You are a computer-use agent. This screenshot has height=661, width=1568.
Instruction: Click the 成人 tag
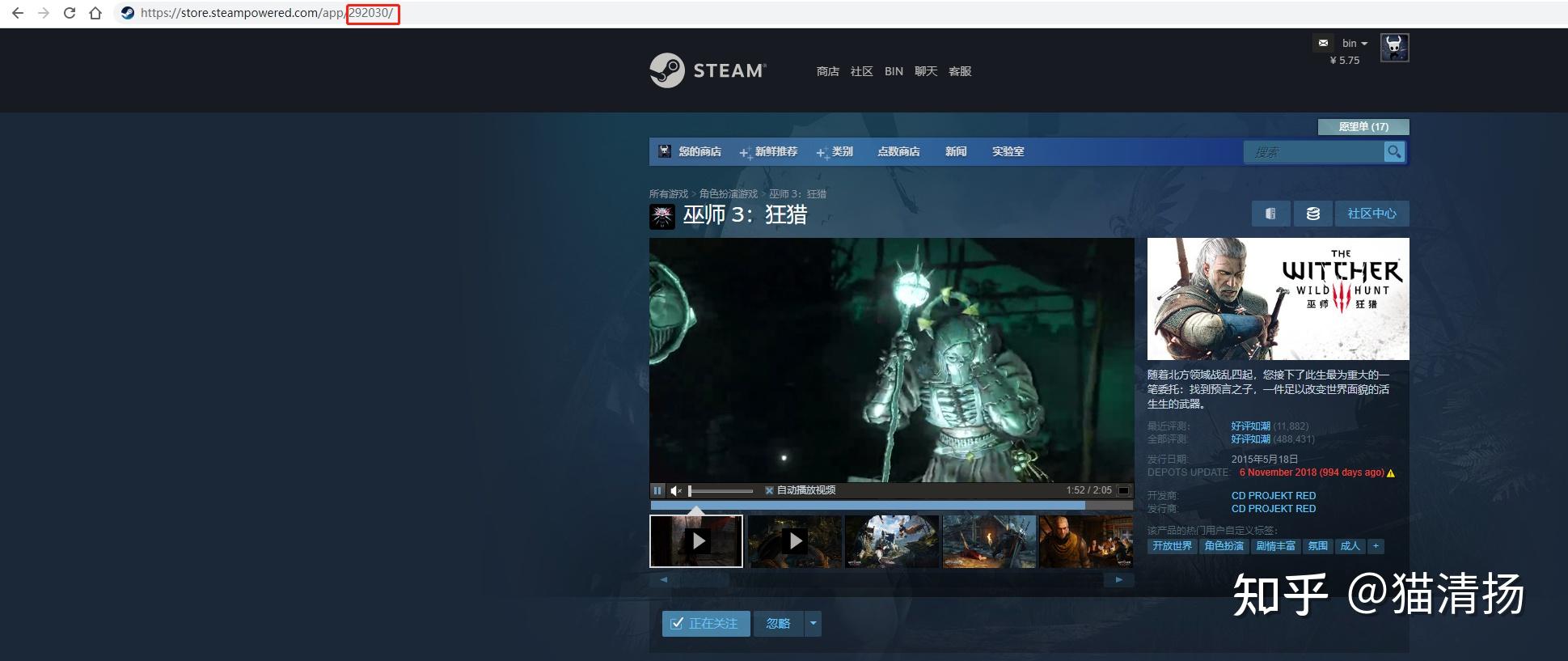click(x=1350, y=546)
